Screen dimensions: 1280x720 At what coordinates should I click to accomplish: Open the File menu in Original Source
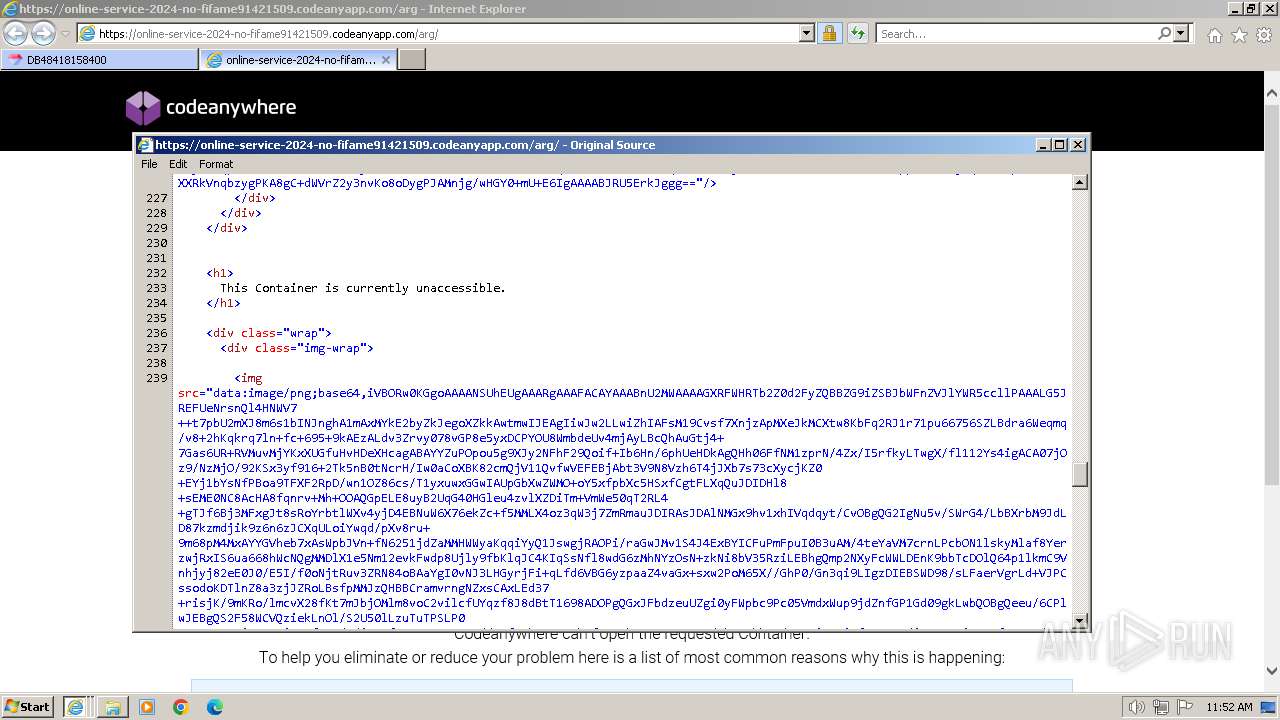(149, 164)
